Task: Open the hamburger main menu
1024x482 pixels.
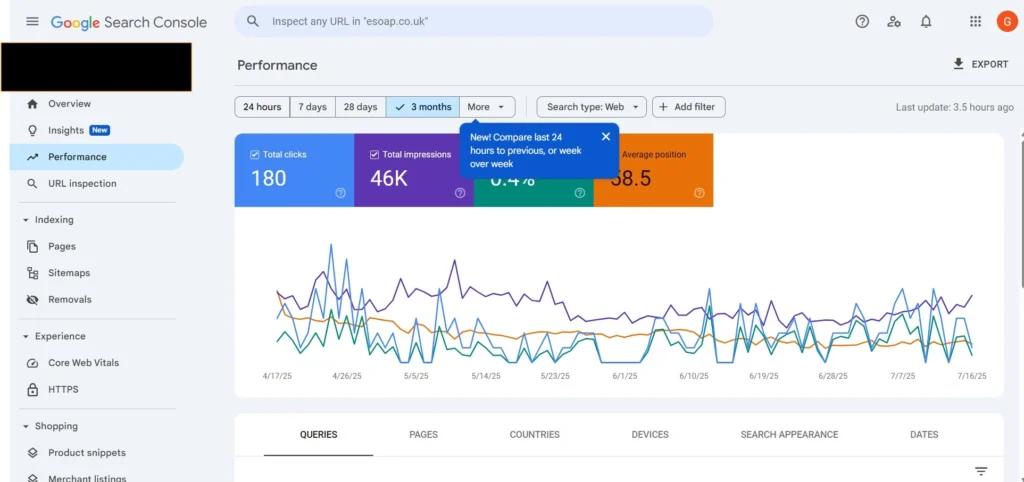Action: tap(32, 22)
